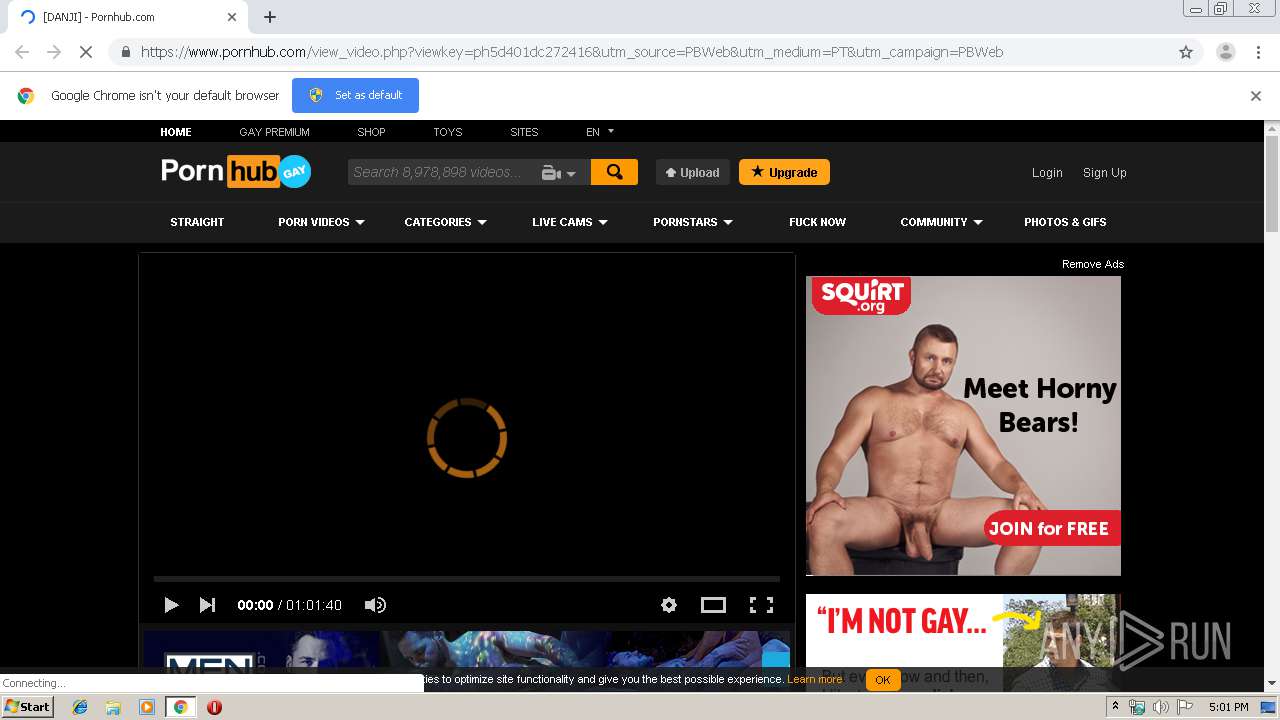1280x720 pixels.
Task: Click the video progress bar
Action: point(467,578)
